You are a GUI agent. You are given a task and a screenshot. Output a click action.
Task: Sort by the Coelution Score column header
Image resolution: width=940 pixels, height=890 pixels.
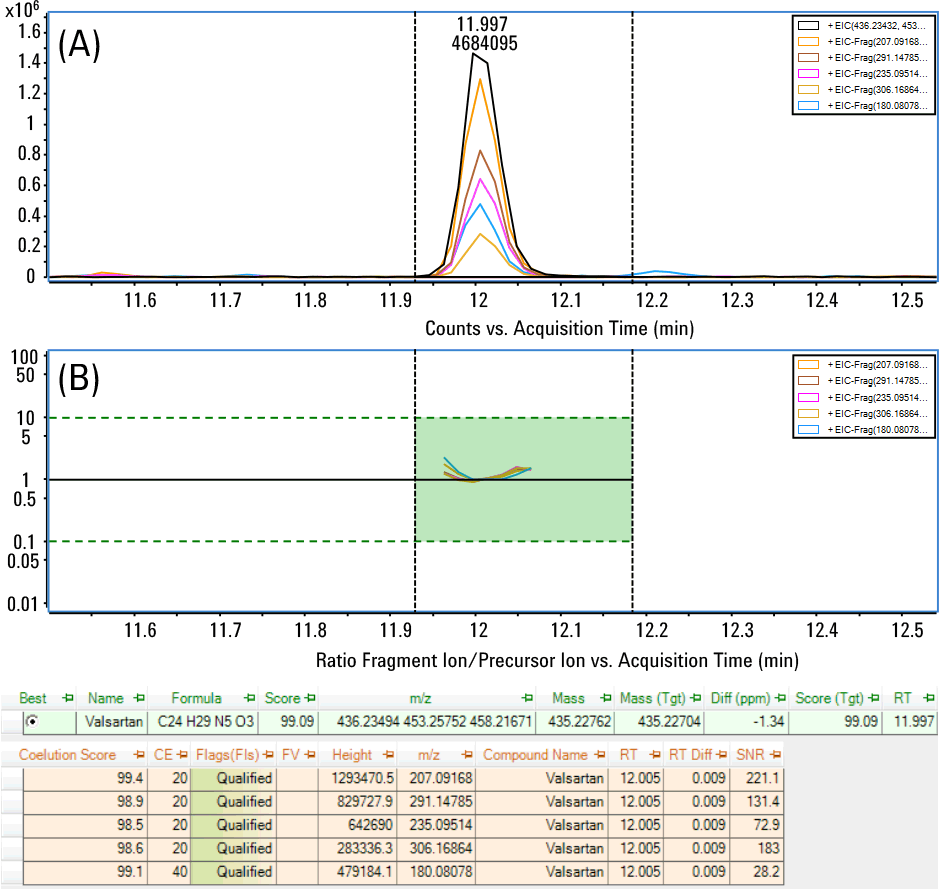click(x=68, y=755)
